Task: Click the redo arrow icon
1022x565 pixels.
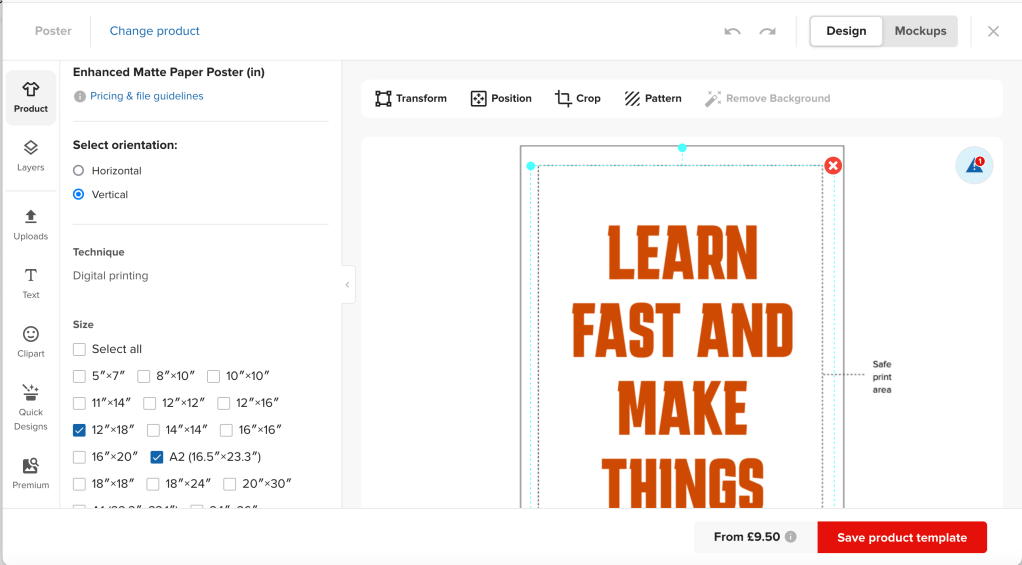Action: [767, 31]
